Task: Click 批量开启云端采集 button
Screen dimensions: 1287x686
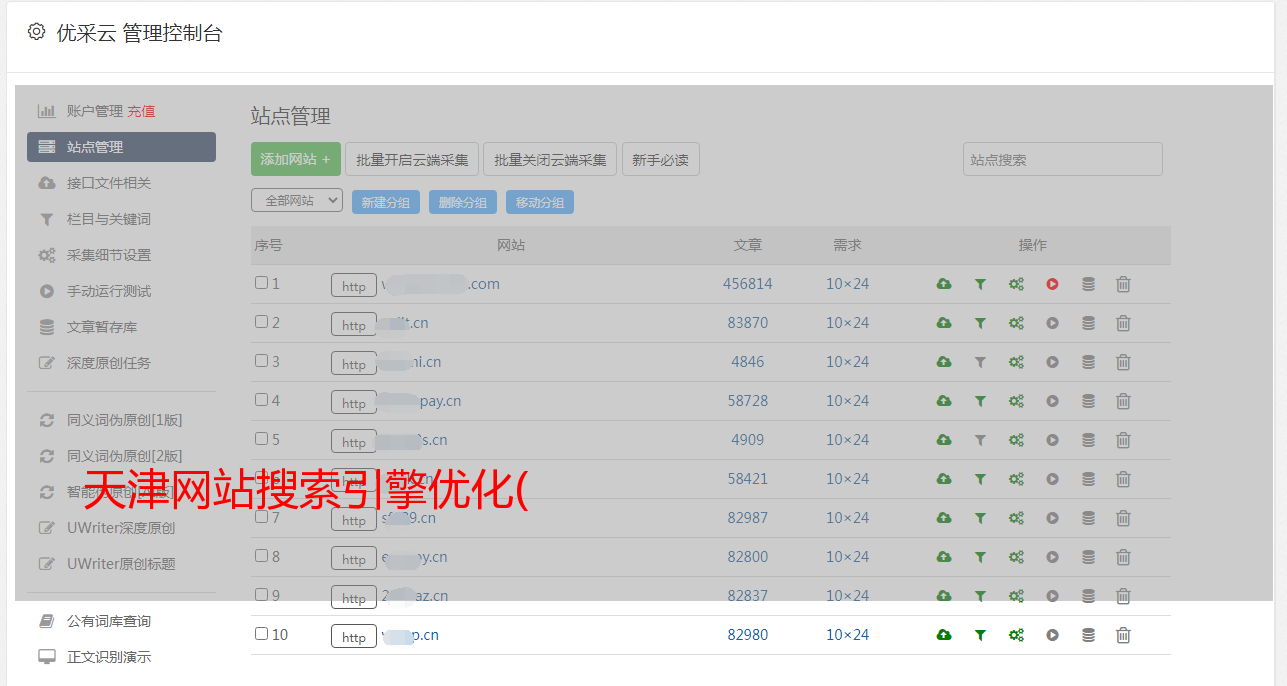Action: (x=412, y=159)
